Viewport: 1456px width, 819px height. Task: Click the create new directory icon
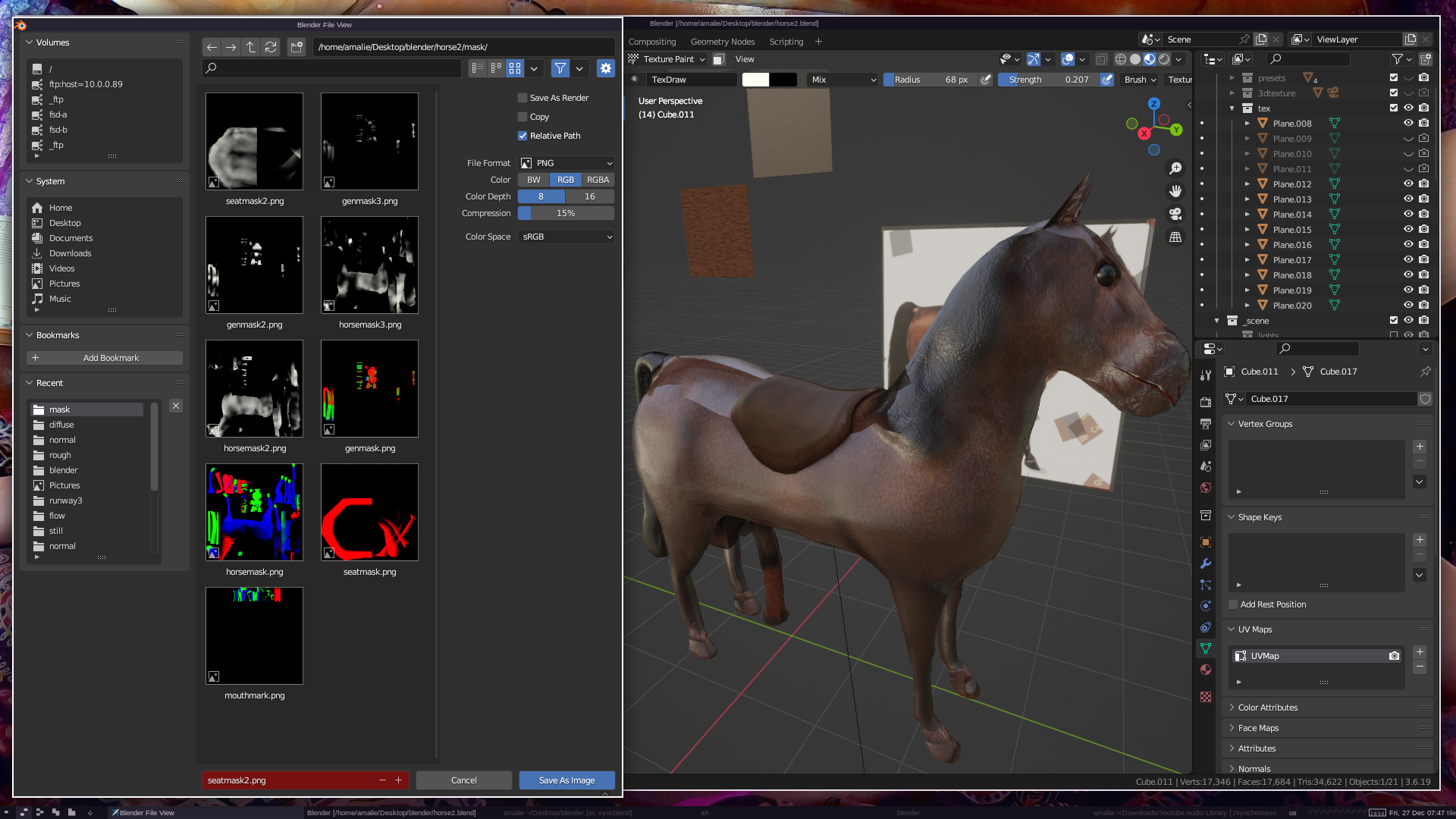coord(297,47)
